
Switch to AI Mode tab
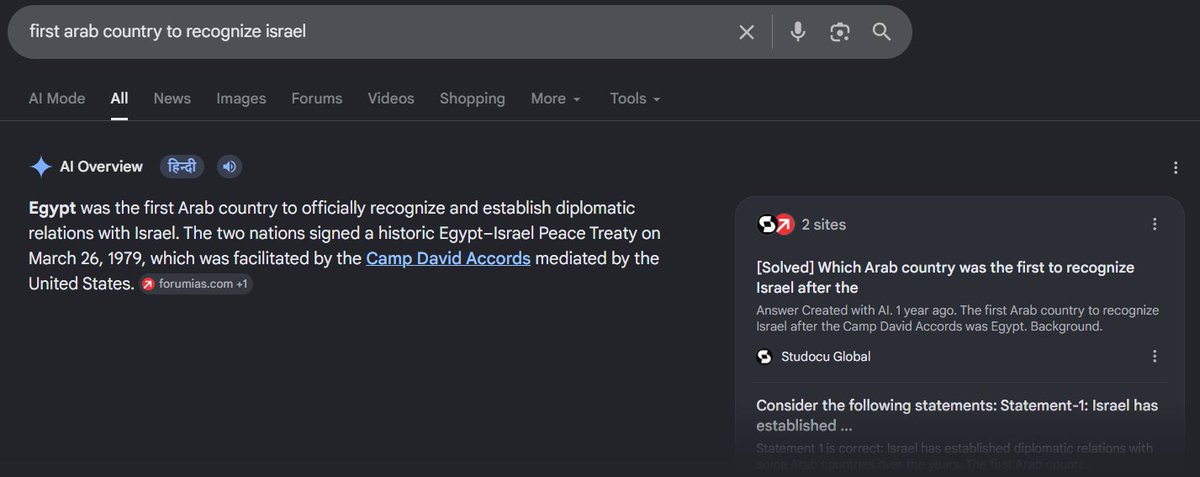[57, 98]
